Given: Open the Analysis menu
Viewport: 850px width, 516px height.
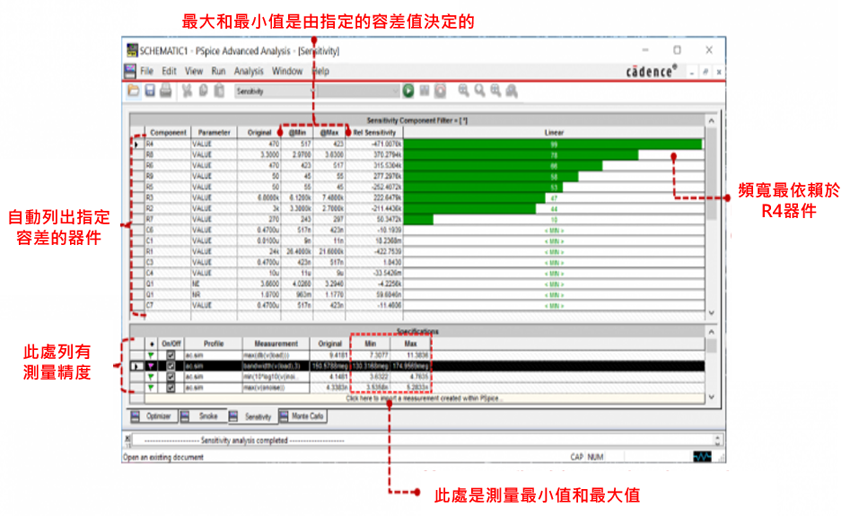Looking at the screenshot, I should point(248,71).
